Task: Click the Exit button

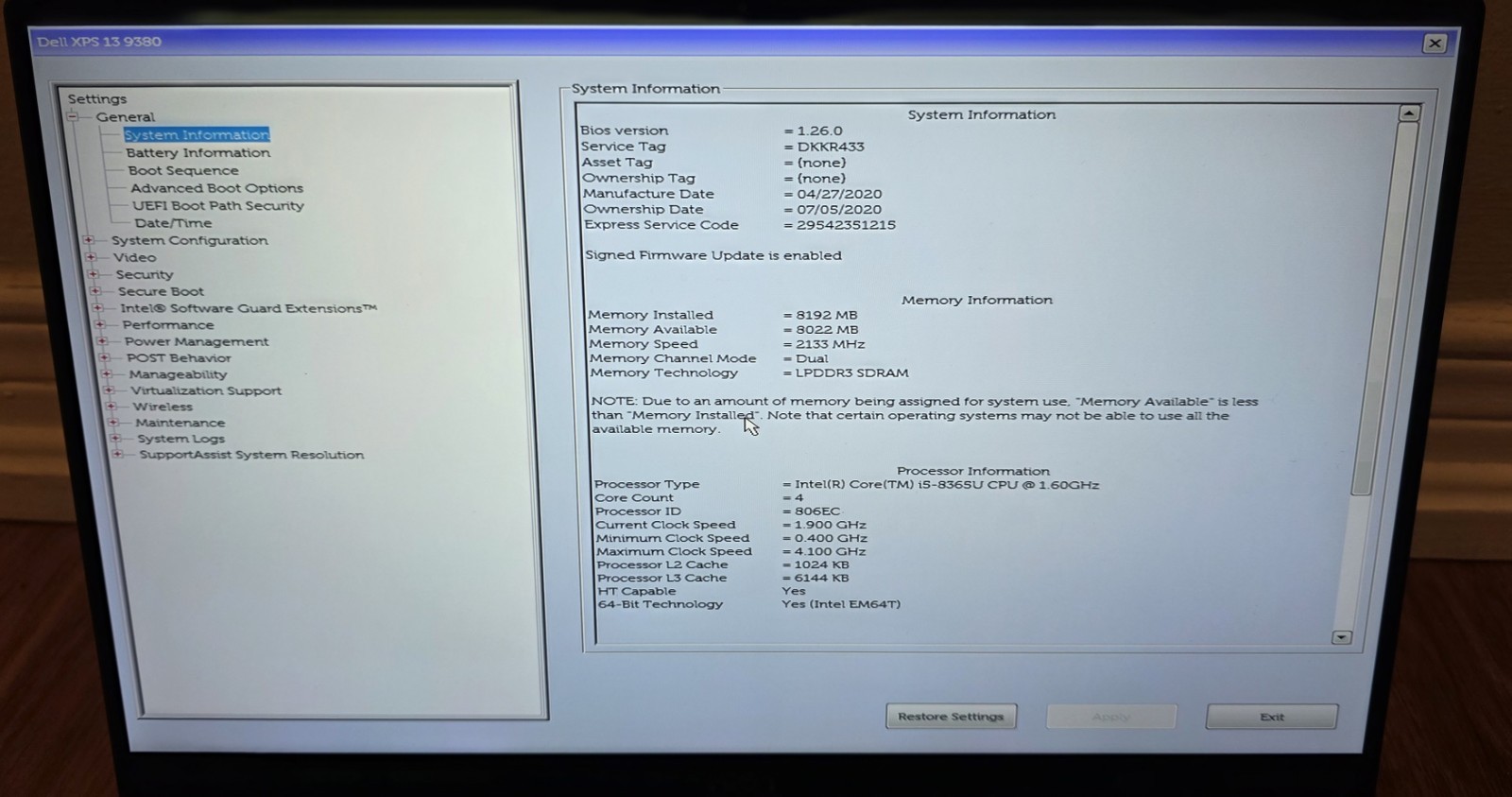Action: click(1271, 717)
